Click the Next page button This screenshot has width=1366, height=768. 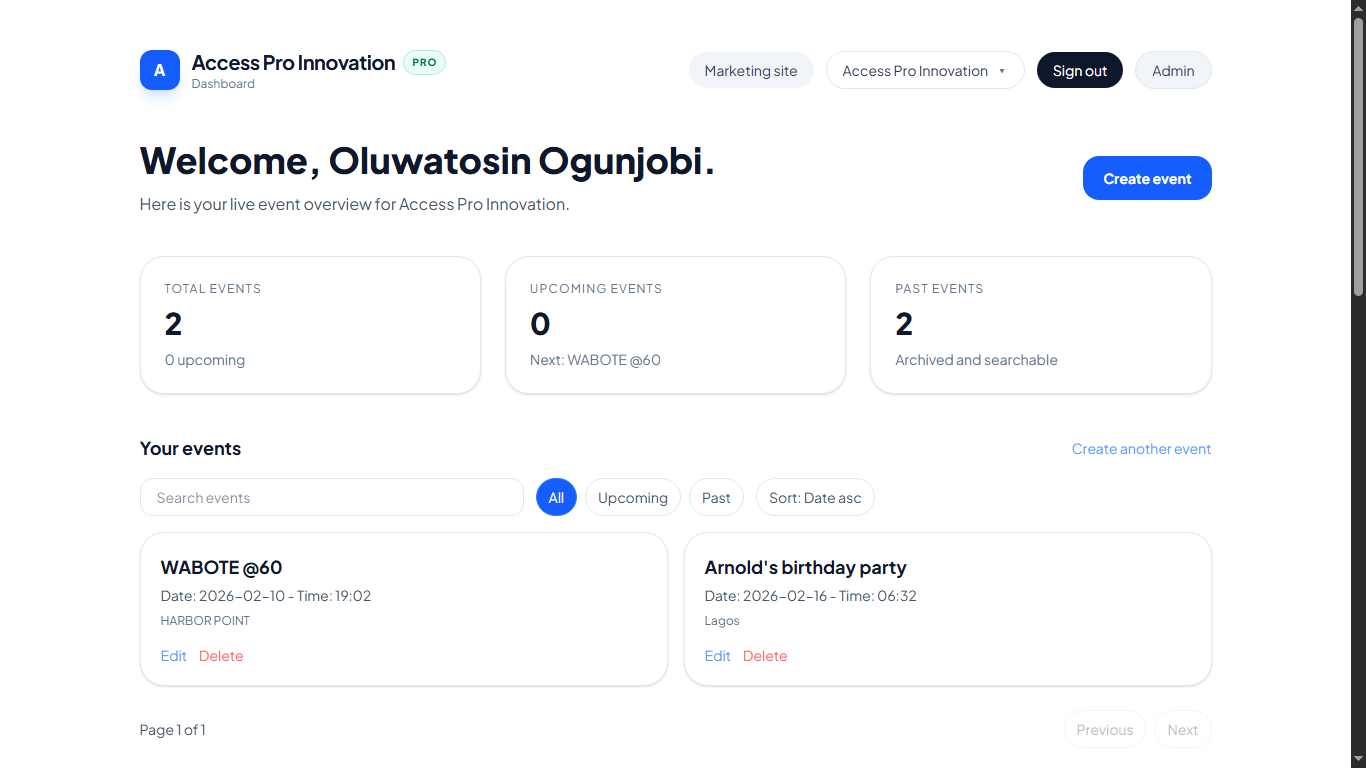pyautogui.click(x=1182, y=730)
